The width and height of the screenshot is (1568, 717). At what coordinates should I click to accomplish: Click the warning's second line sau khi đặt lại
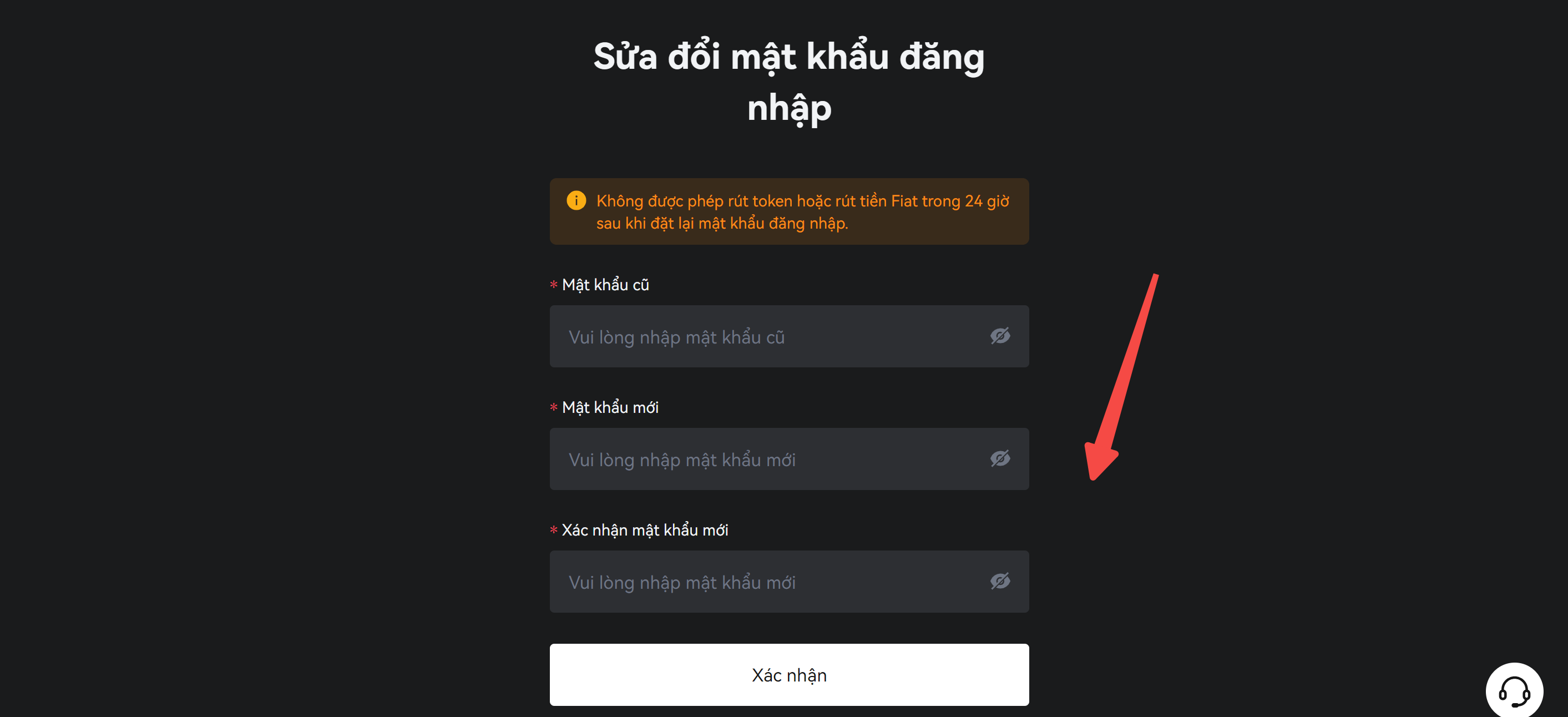point(722,224)
